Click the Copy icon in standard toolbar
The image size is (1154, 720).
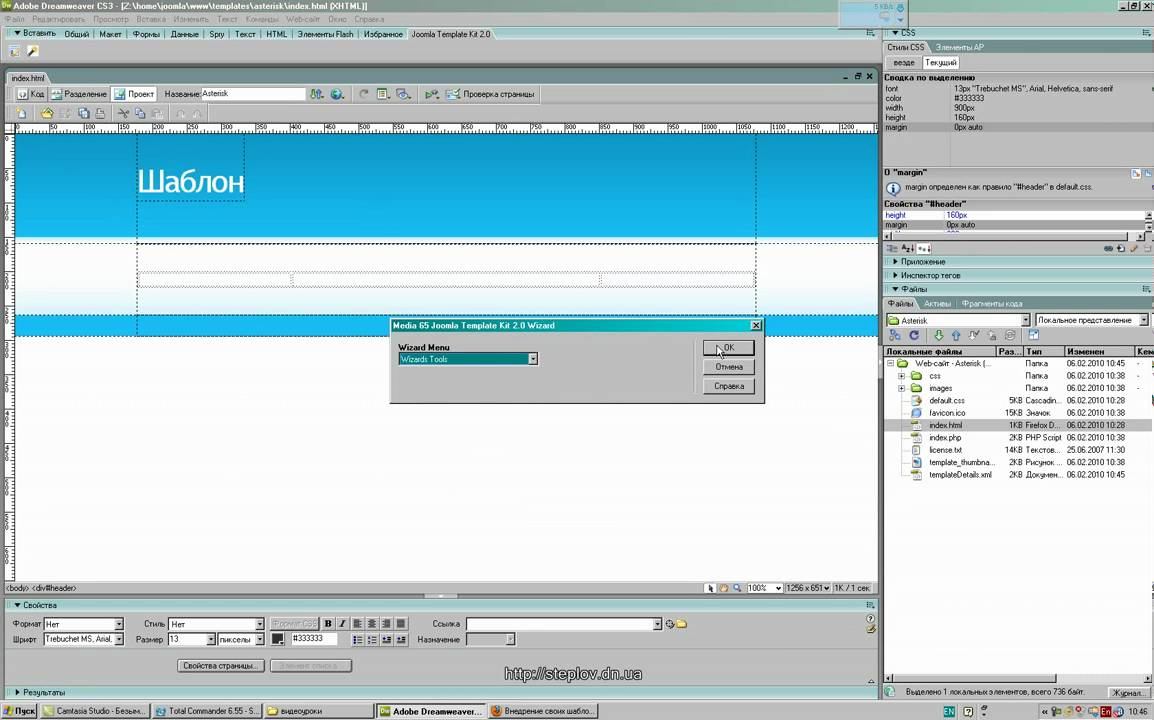click(x=140, y=113)
